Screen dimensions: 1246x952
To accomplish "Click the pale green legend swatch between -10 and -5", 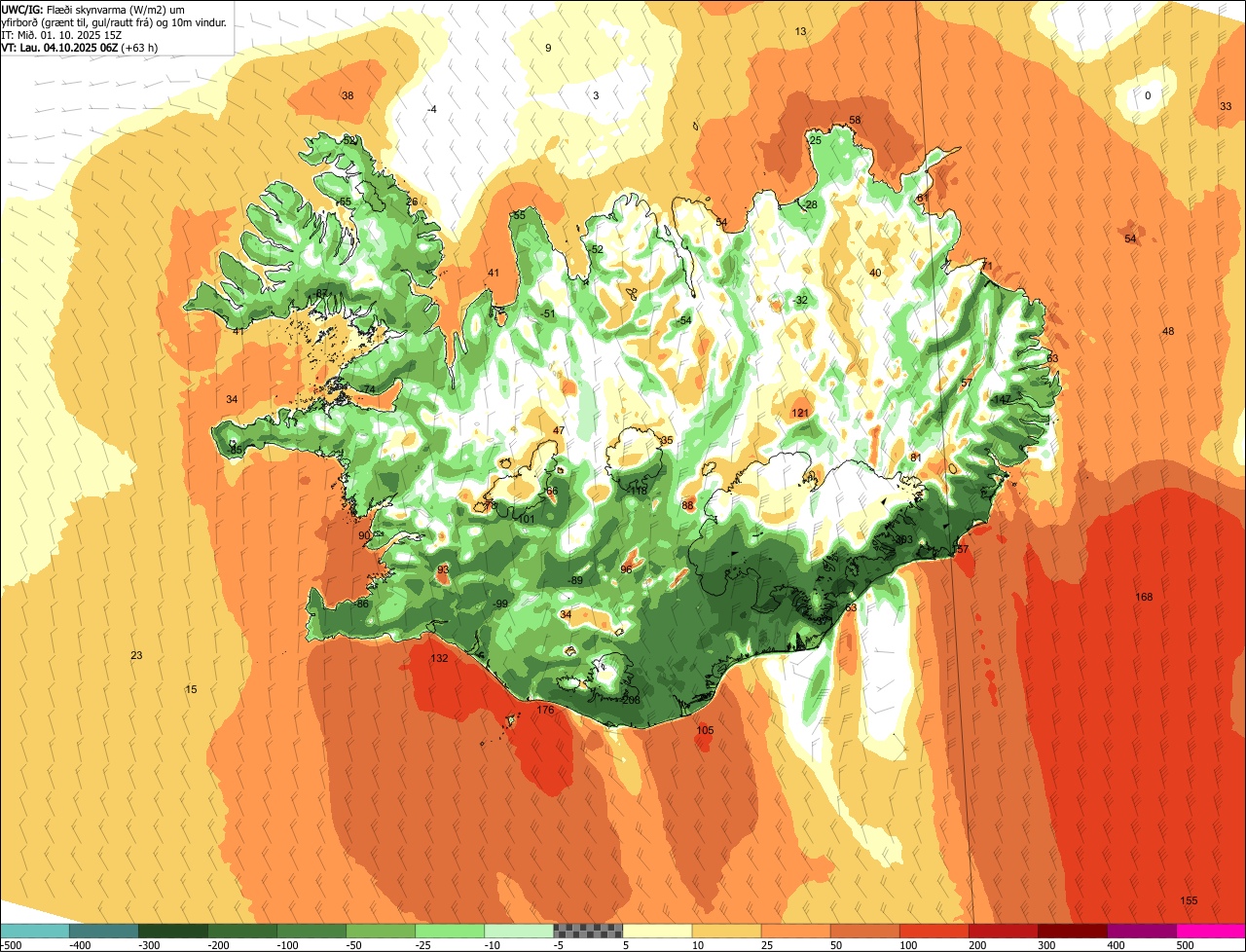I will (519, 932).
